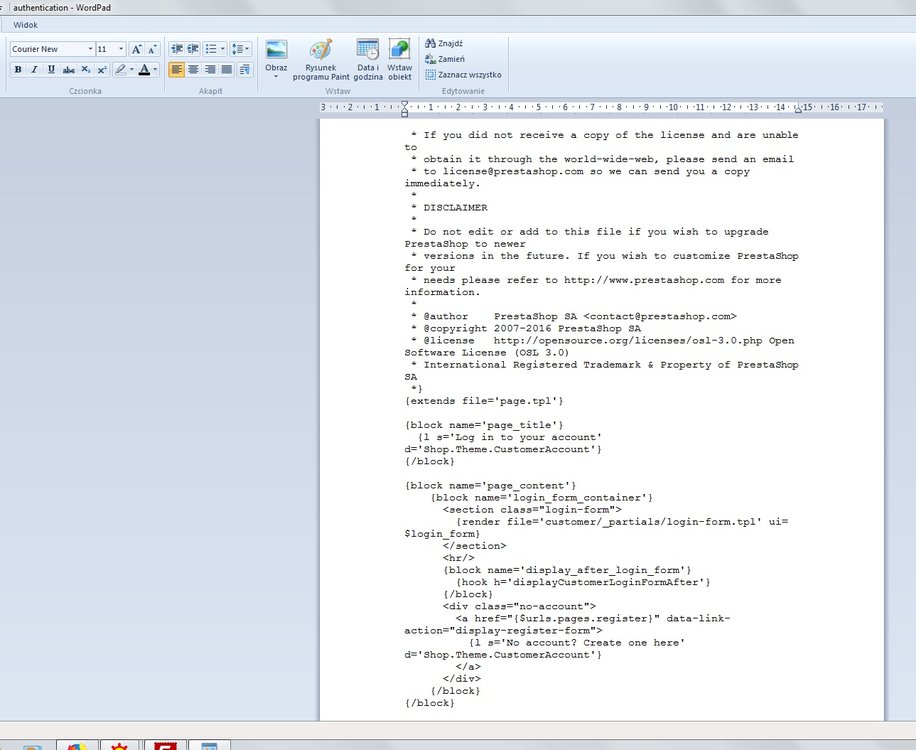
Task: Justify the paragraph text
Action: [x=227, y=70]
